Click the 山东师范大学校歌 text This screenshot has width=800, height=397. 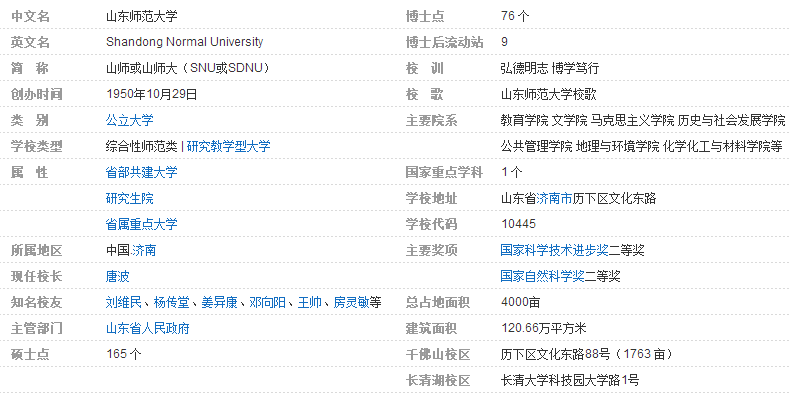(x=548, y=94)
